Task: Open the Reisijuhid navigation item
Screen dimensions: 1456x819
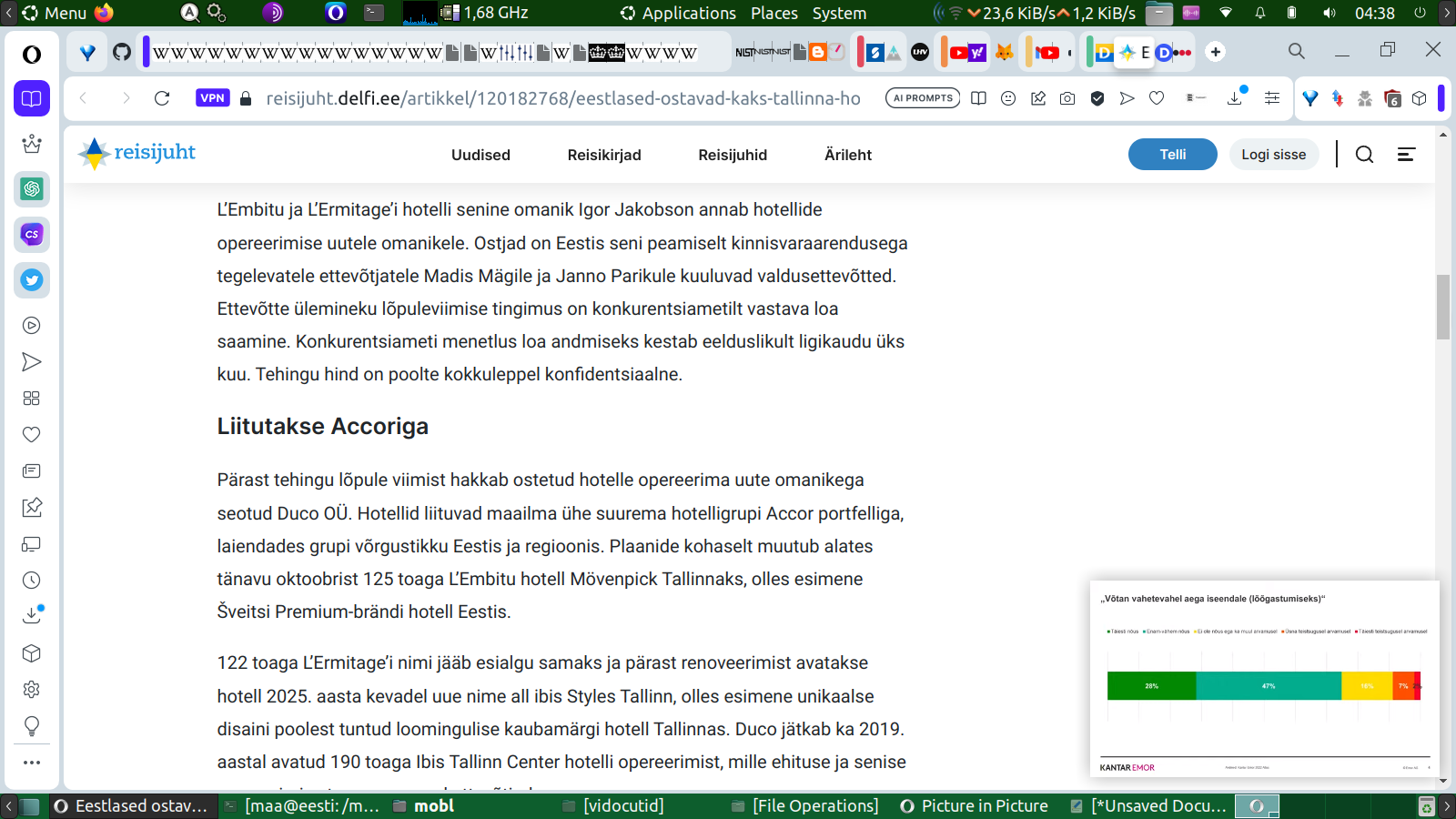Action: coord(733,155)
